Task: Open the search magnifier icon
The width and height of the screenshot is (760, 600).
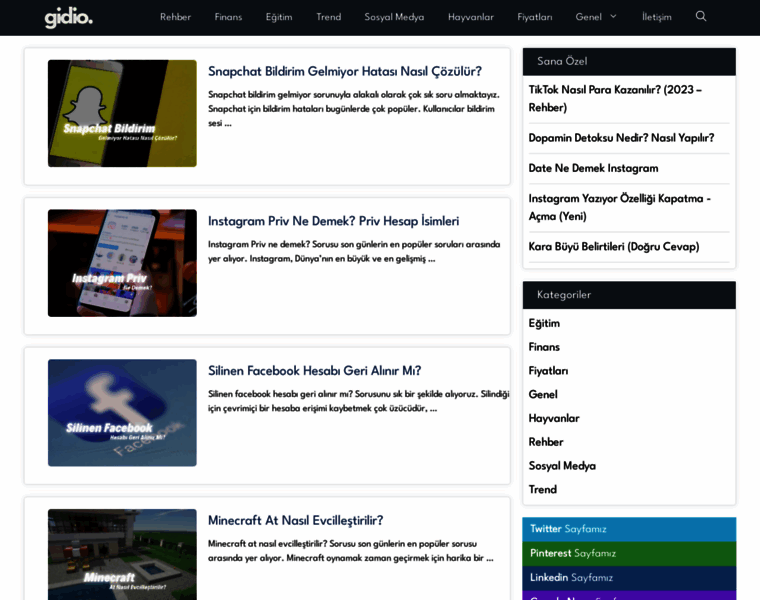Action: pos(700,16)
